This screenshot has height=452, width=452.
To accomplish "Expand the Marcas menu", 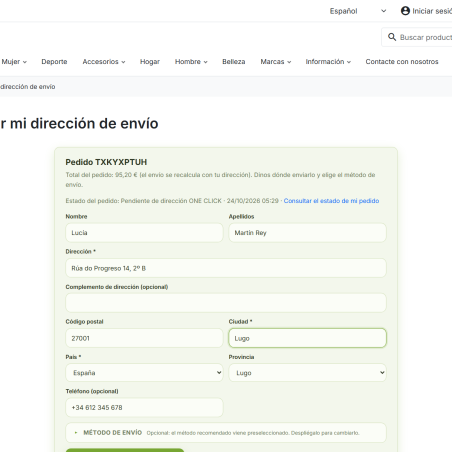I will pyautogui.click(x=276, y=62).
